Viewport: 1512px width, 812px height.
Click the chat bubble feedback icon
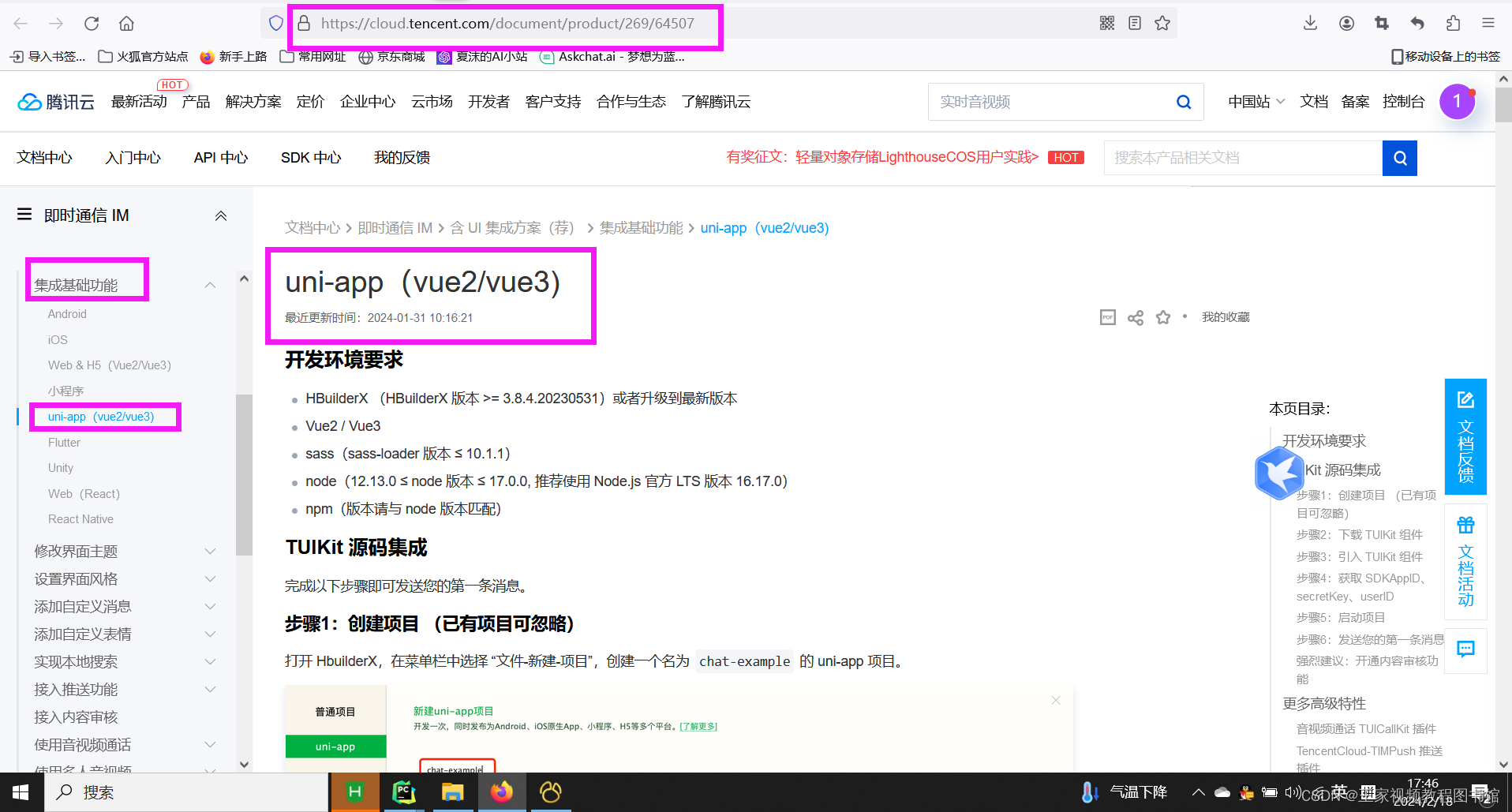(x=1465, y=649)
